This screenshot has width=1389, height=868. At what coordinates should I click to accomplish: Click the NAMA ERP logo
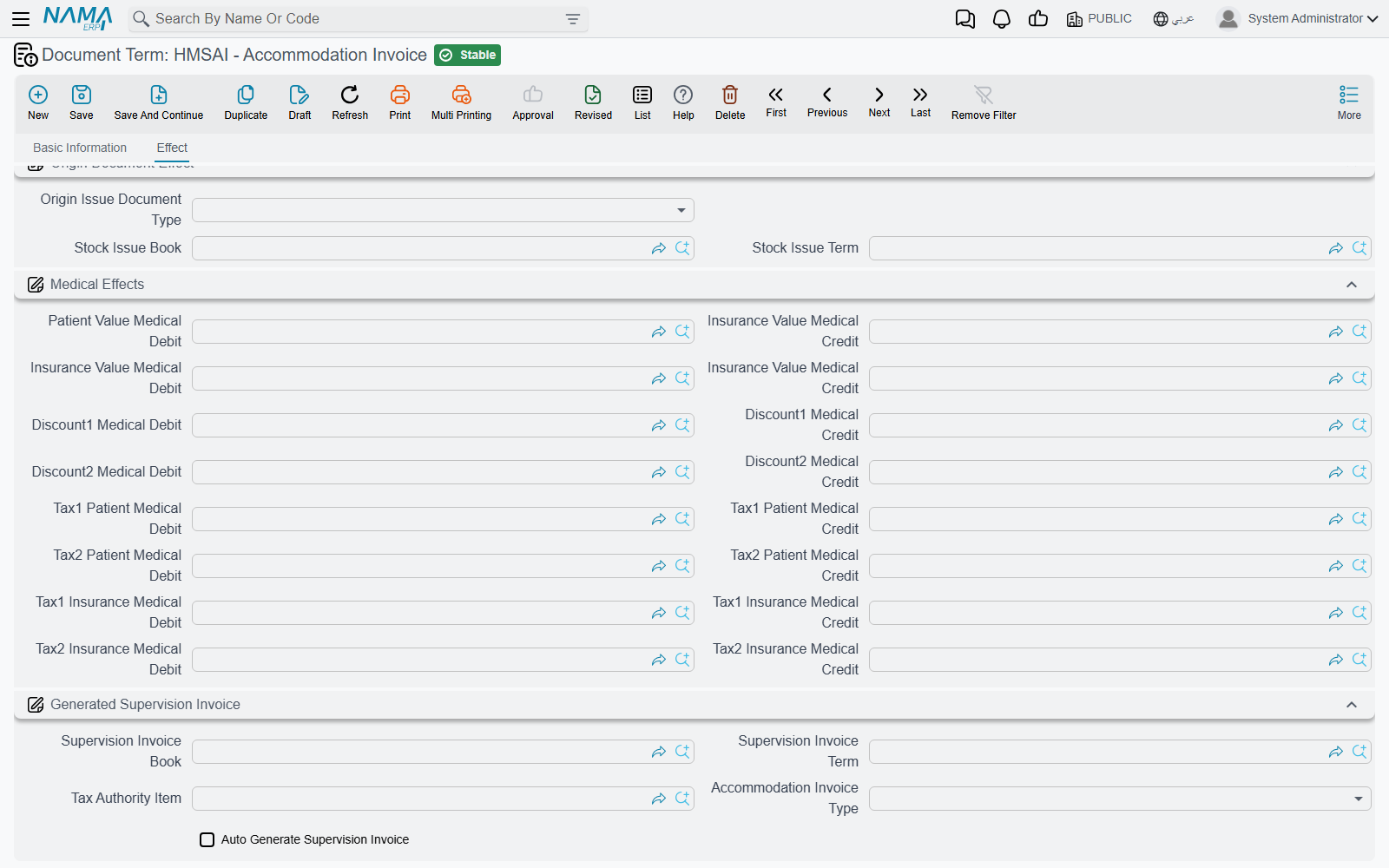[78, 18]
